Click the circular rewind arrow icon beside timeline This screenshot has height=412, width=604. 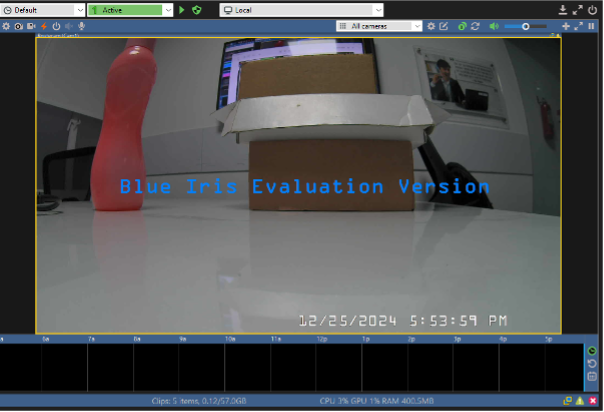coord(592,364)
